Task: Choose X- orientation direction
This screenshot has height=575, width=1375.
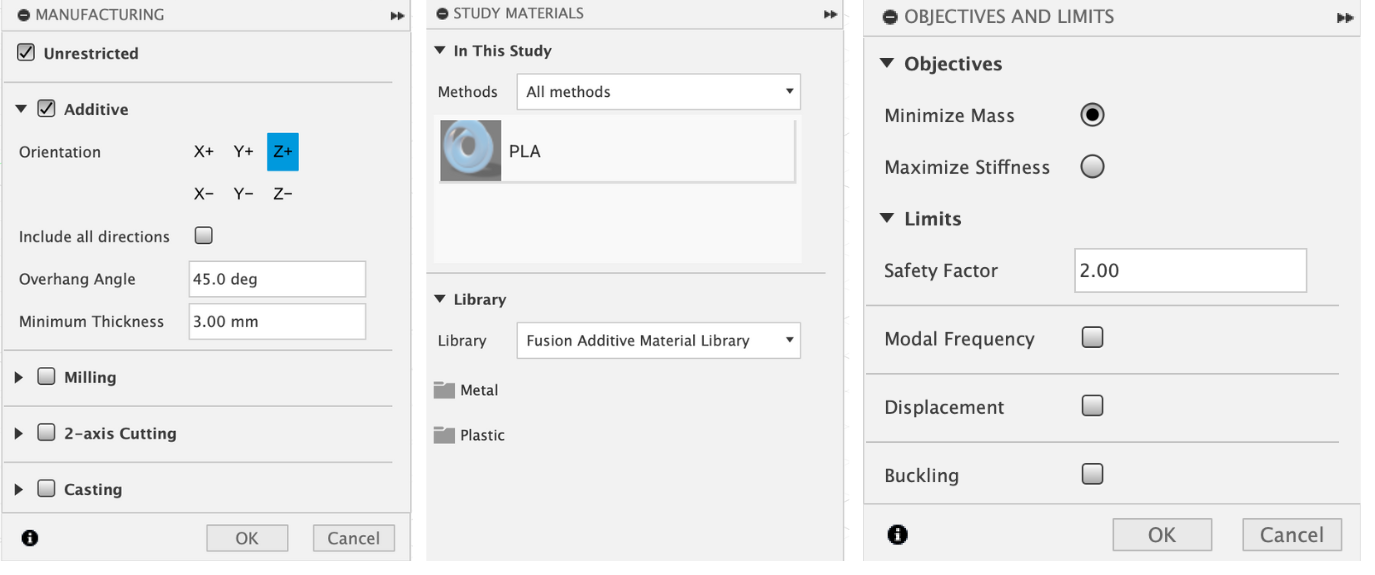Action: coord(203,194)
